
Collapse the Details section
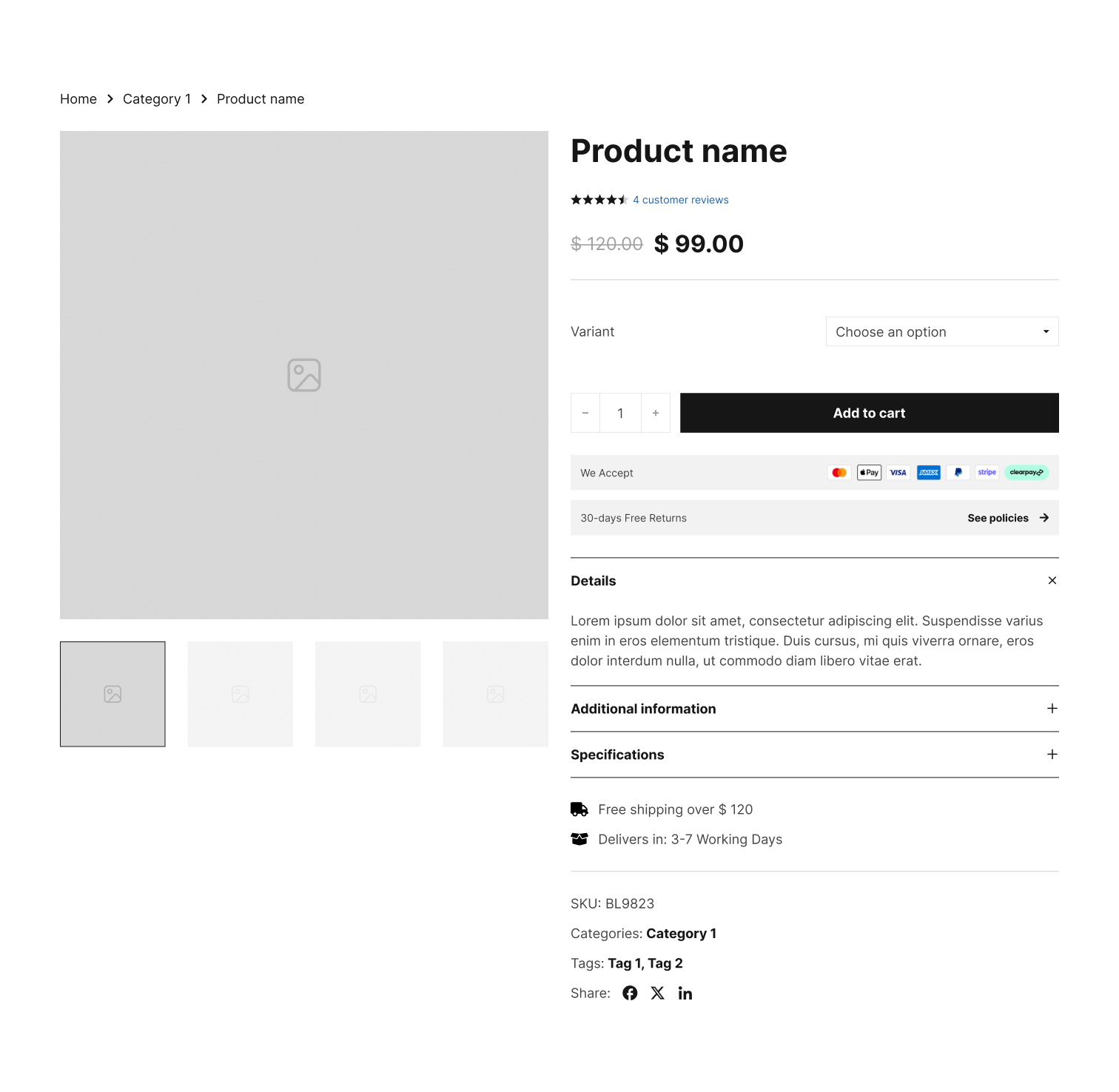(1052, 581)
